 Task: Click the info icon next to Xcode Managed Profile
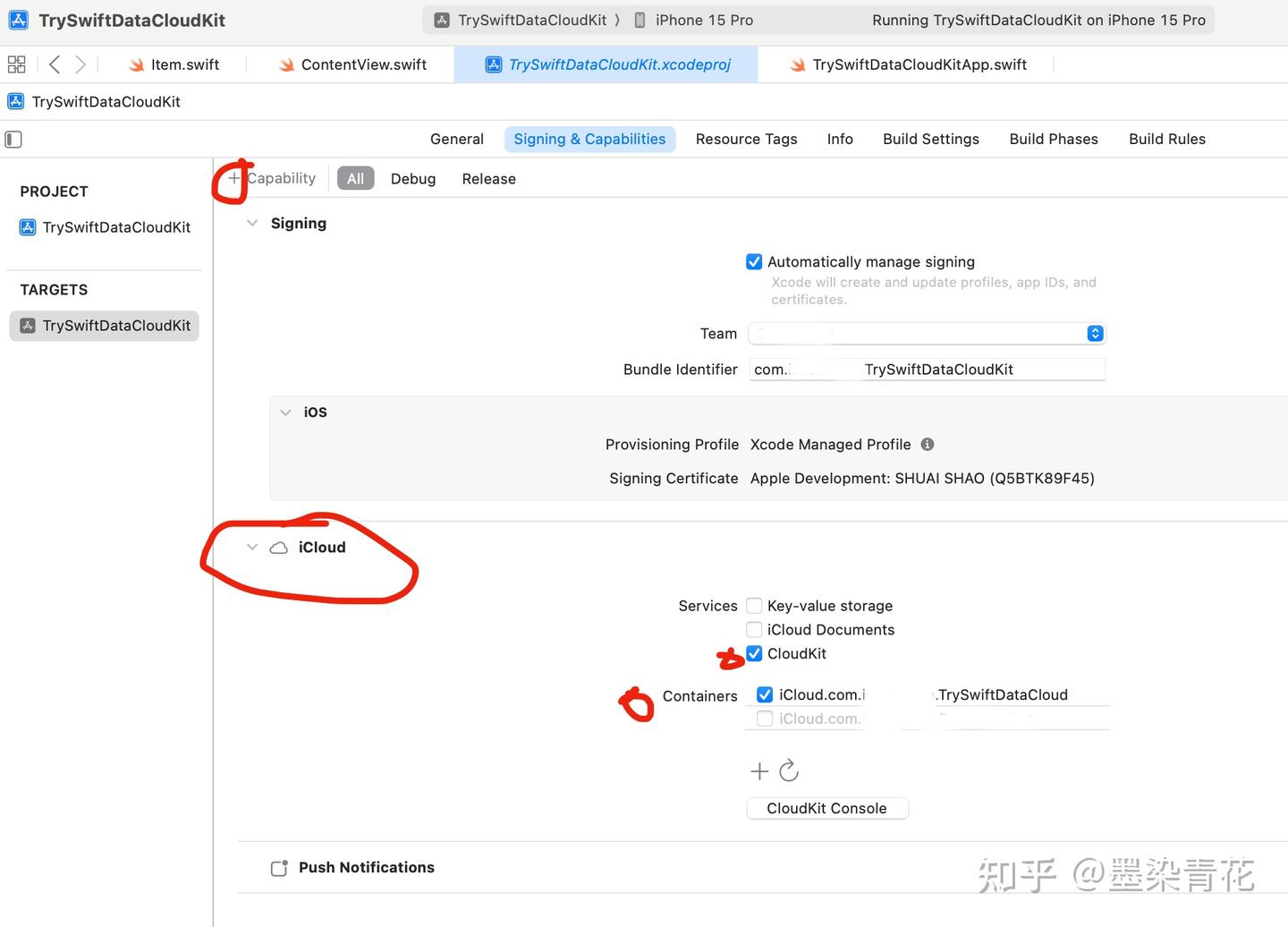coord(928,444)
